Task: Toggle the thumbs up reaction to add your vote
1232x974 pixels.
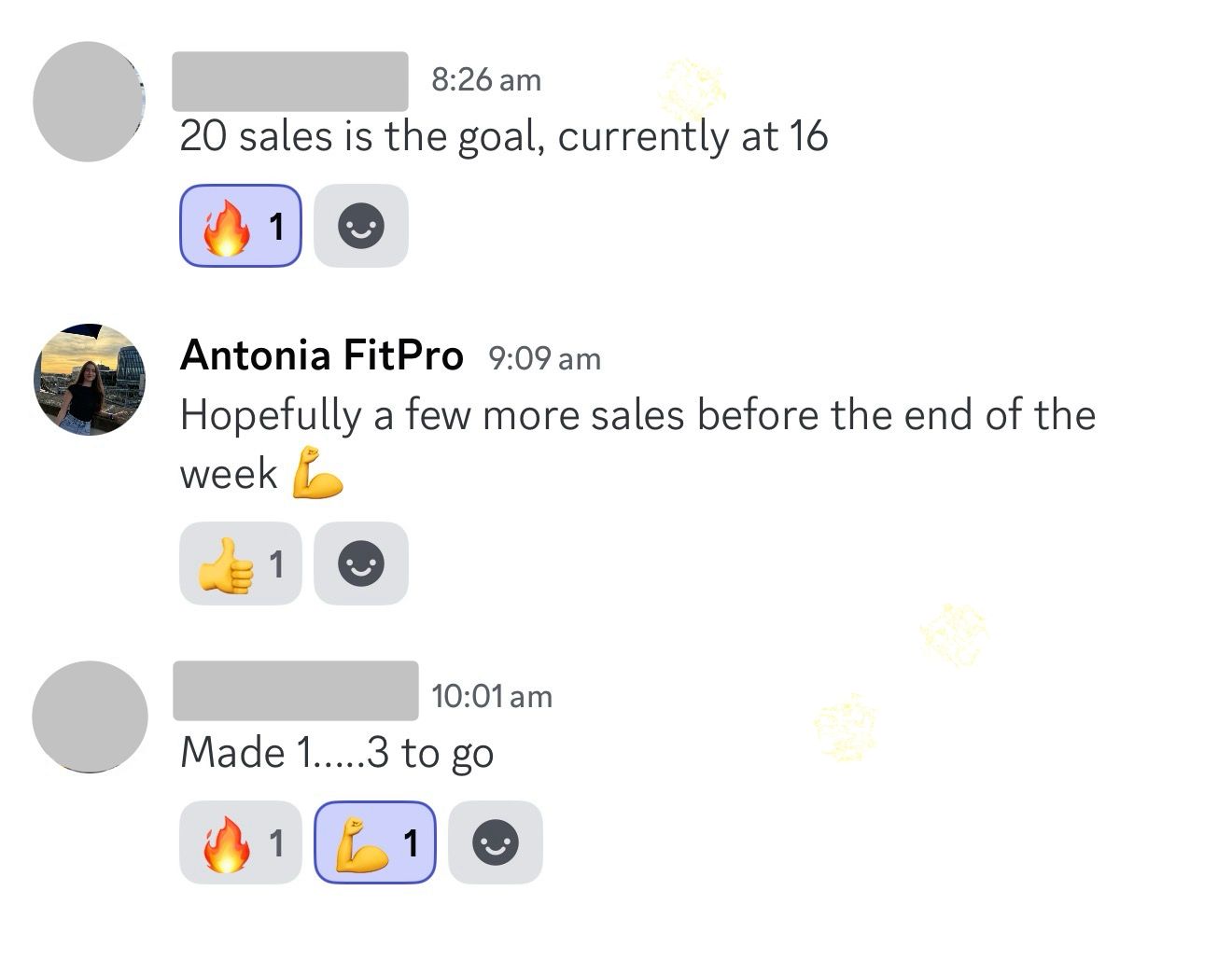Action: [240, 564]
